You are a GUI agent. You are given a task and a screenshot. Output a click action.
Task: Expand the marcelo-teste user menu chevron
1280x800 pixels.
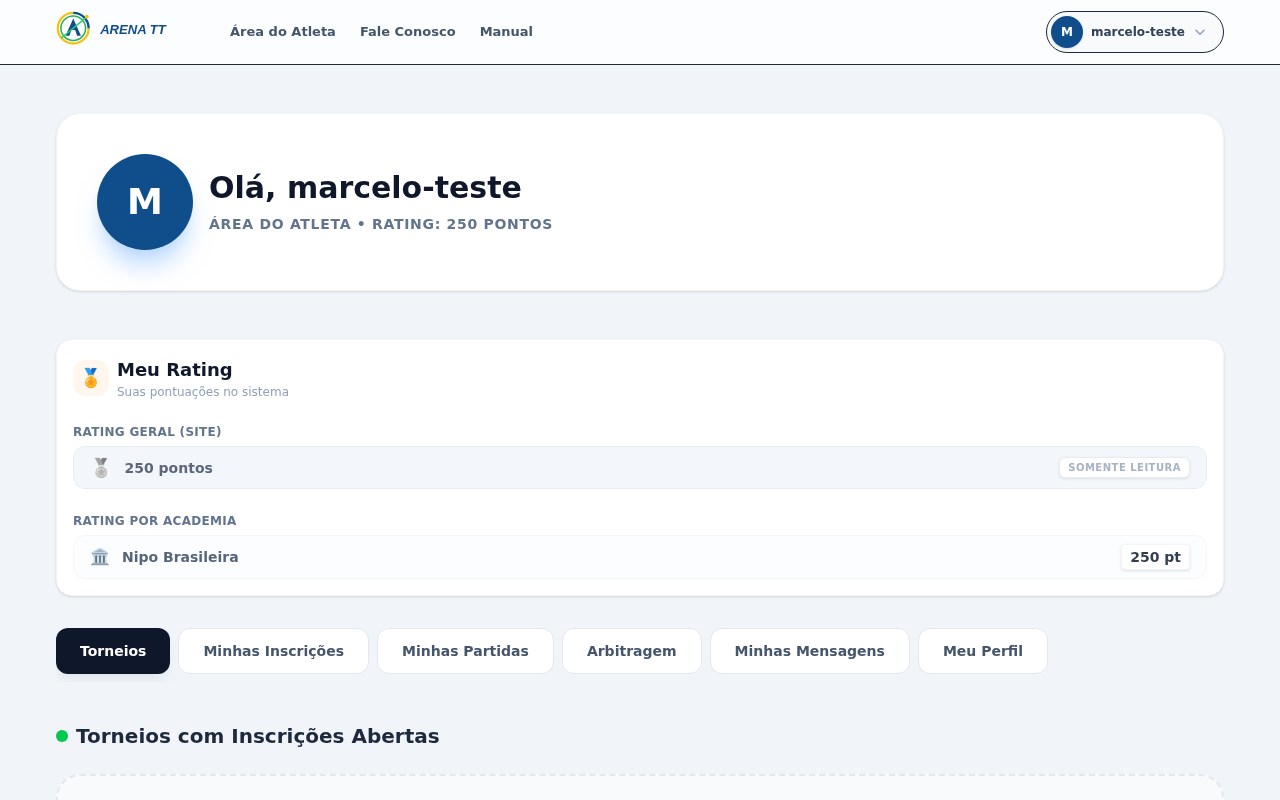click(1200, 32)
